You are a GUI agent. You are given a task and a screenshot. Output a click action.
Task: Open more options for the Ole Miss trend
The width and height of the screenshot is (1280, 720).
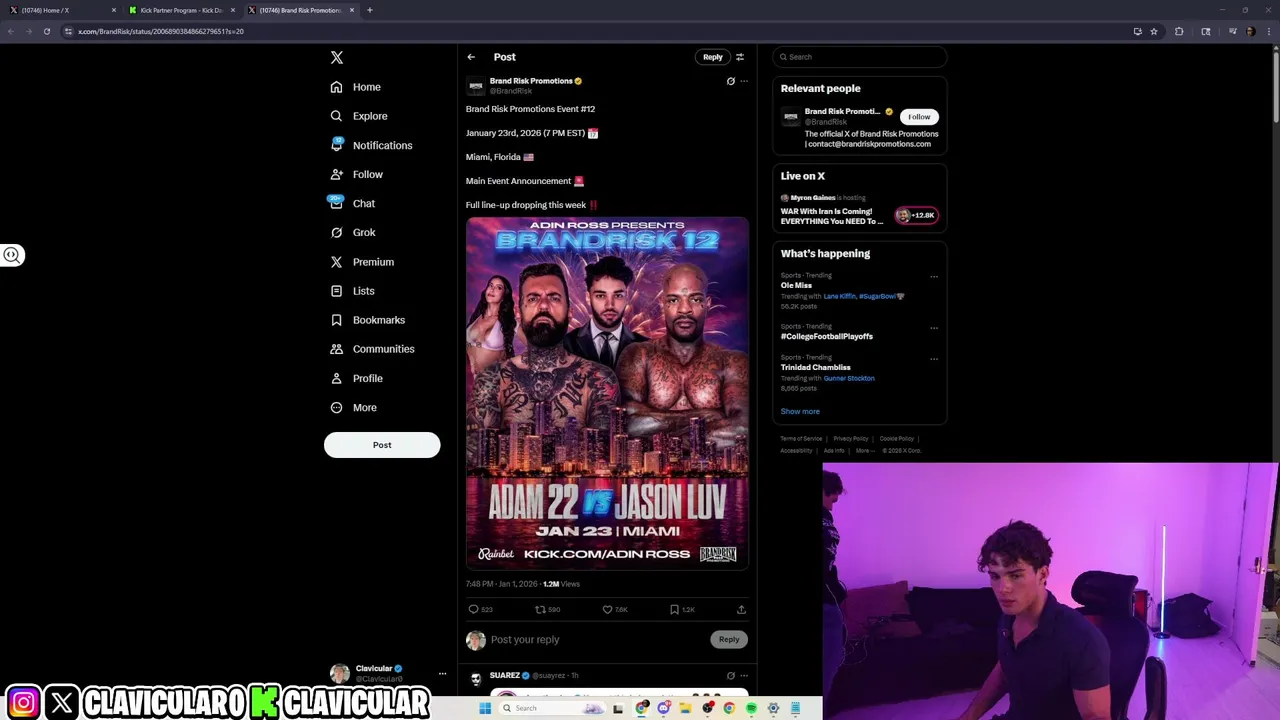[x=934, y=277]
